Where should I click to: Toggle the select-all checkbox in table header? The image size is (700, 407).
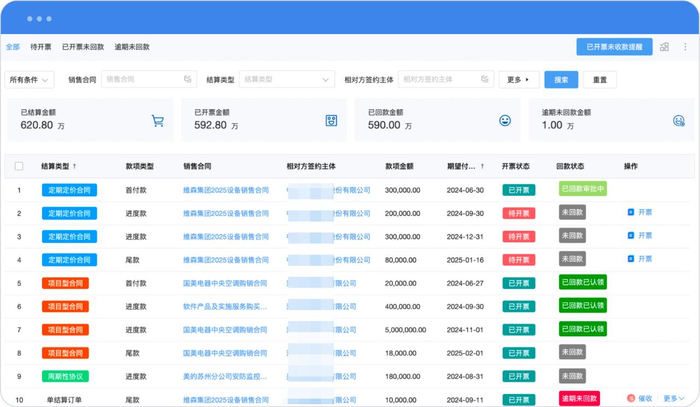[x=18, y=166]
